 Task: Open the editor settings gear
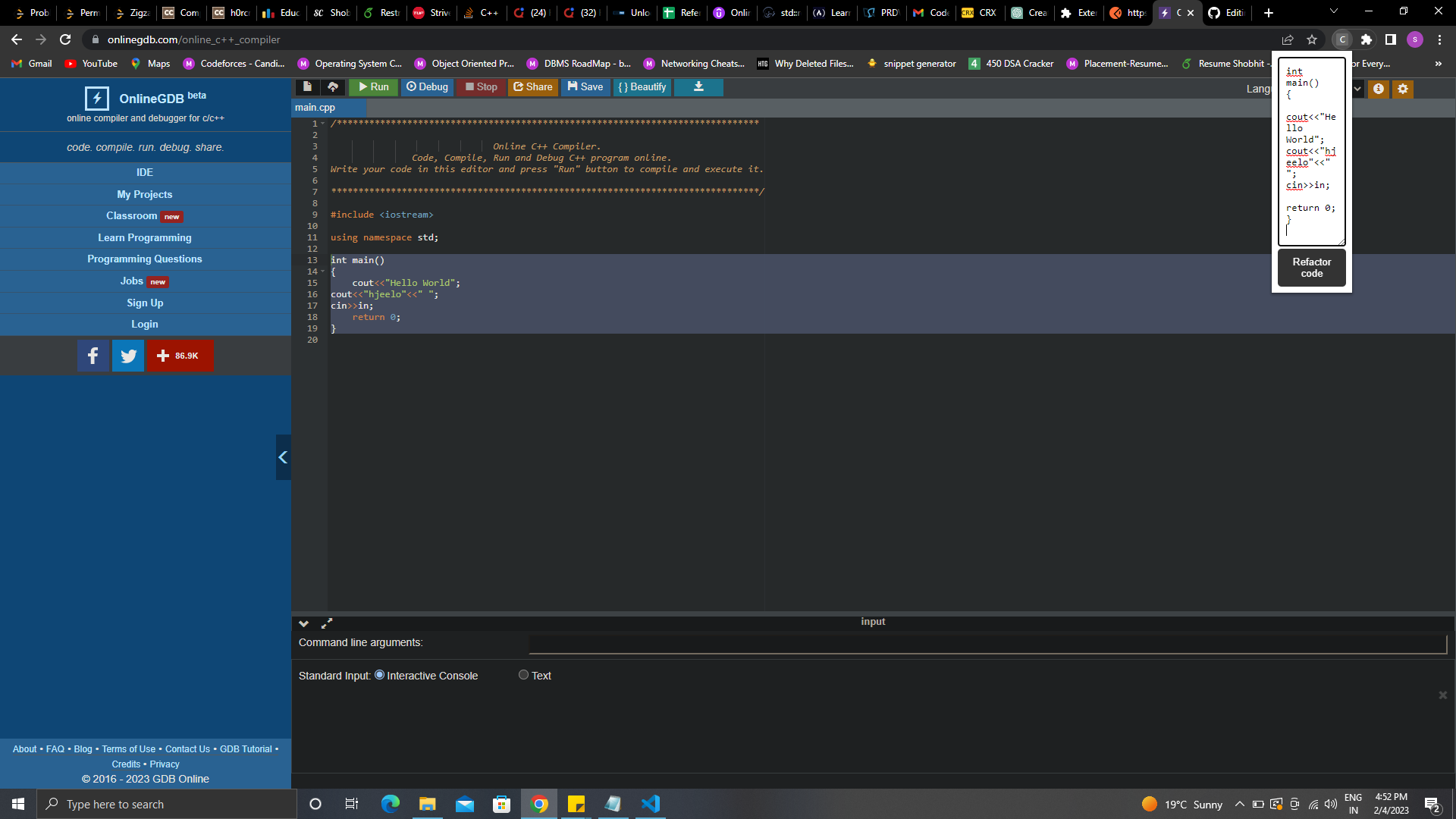click(x=1402, y=89)
